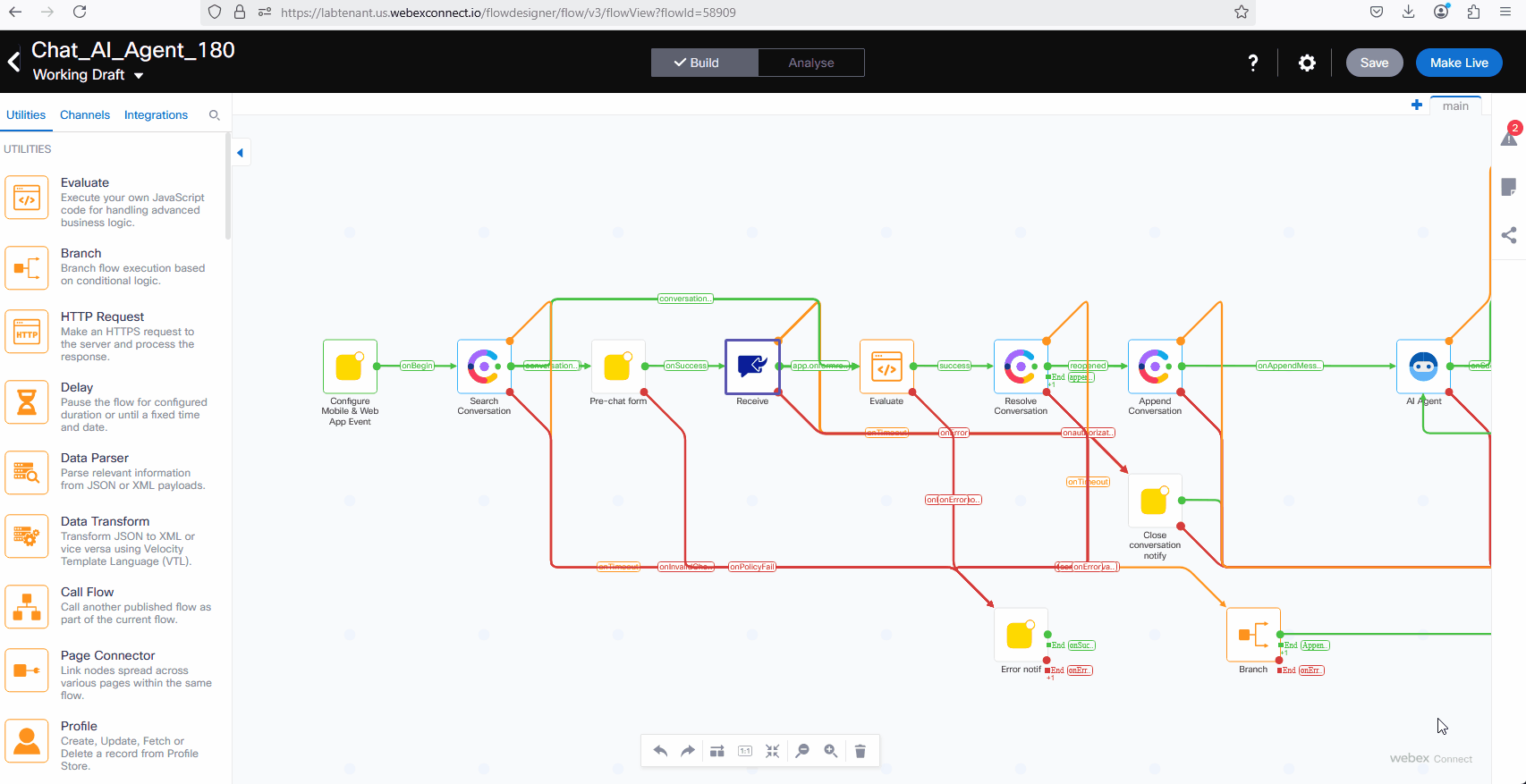Add a new flow tab with plus
Screen dimensions: 1526x784
click(1417, 105)
